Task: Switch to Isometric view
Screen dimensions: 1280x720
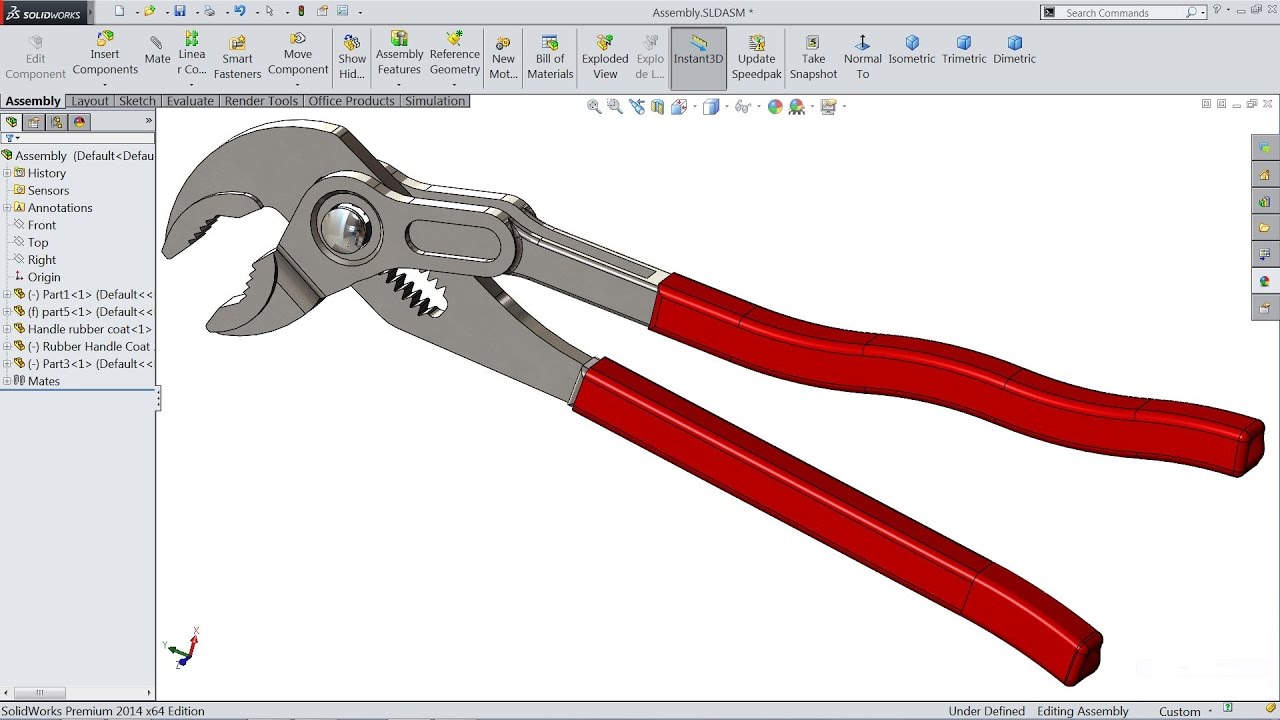Action: [912, 50]
